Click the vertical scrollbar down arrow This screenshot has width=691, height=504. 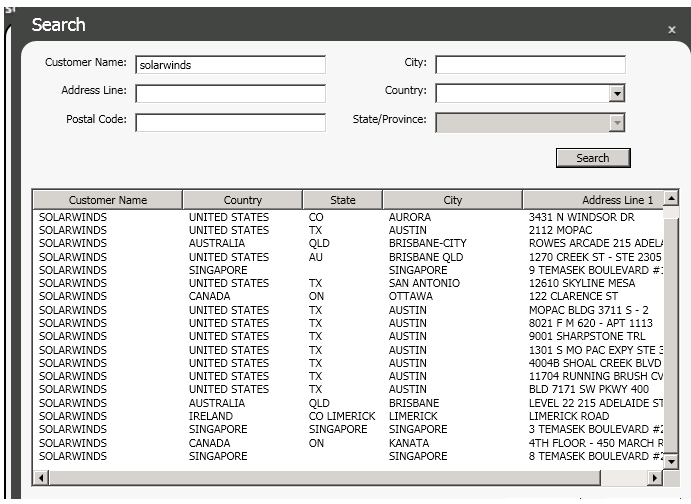tap(671, 462)
